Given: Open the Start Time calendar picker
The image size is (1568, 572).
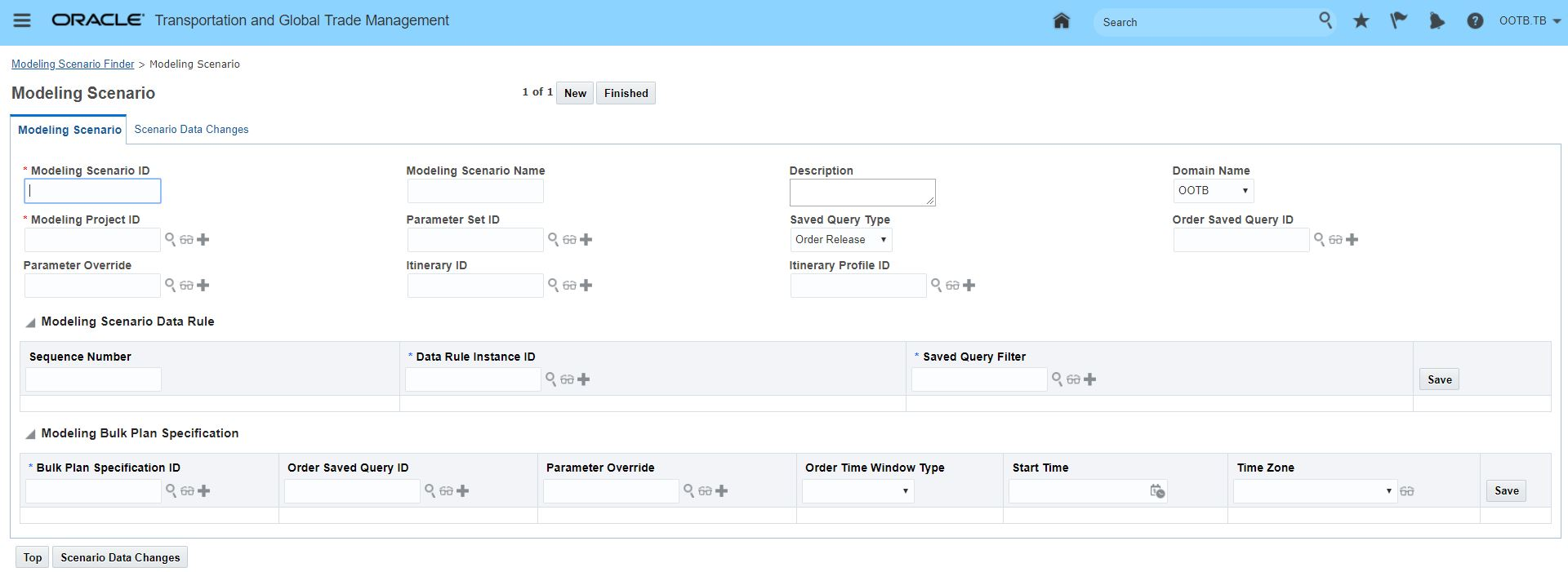Looking at the screenshot, I should point(1157,490).
